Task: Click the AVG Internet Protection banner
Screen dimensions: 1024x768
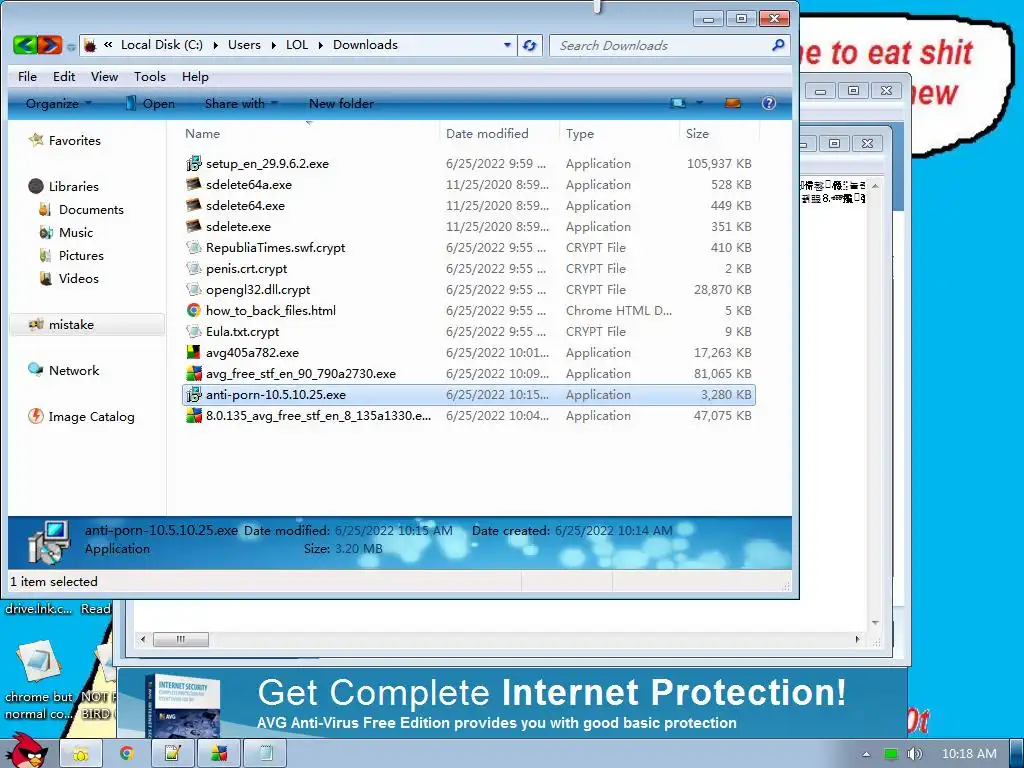Action: click(513, 704)
